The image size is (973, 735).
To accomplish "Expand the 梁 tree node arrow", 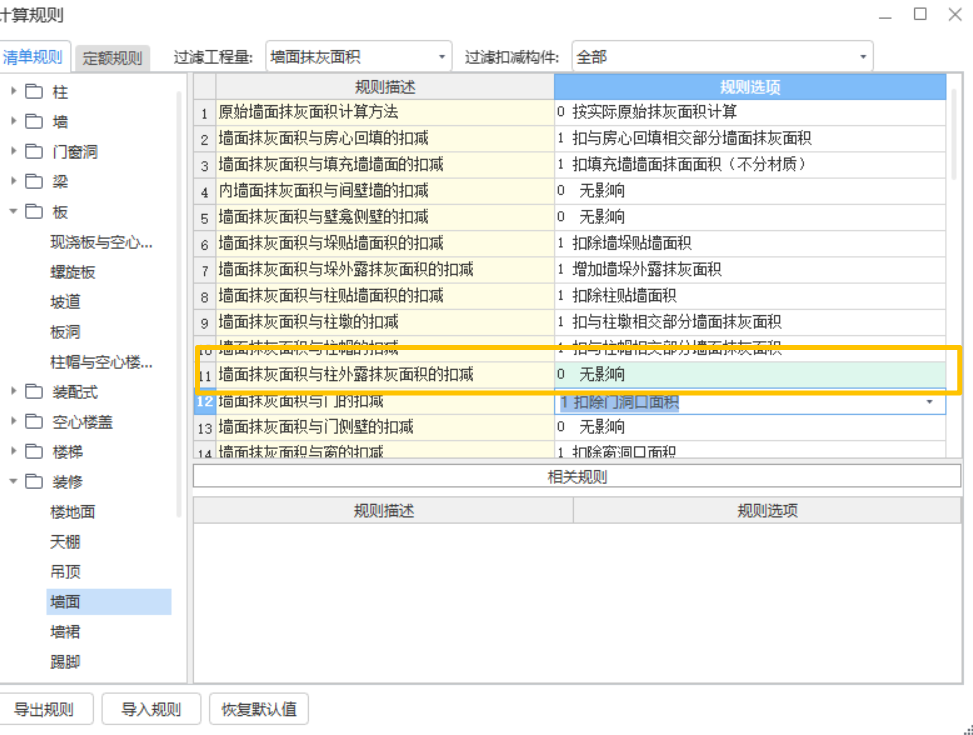I will tap(13, 181).
